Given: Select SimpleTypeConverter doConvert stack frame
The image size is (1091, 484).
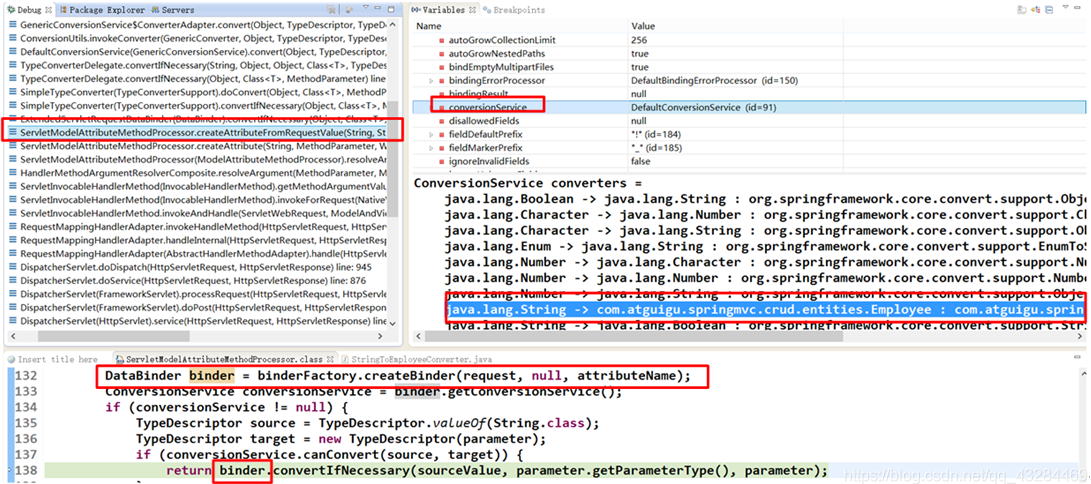Looking at the screenshot, I should click(x=198, y=92).
